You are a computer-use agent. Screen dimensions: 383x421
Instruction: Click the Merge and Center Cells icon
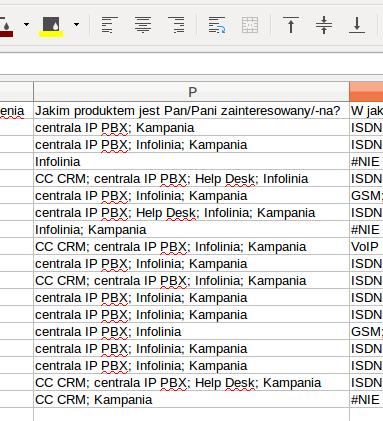tap(250, 25)
